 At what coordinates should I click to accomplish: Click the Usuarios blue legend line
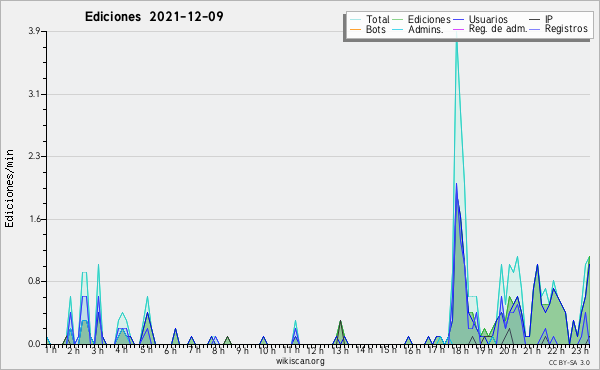click(458, 20)
